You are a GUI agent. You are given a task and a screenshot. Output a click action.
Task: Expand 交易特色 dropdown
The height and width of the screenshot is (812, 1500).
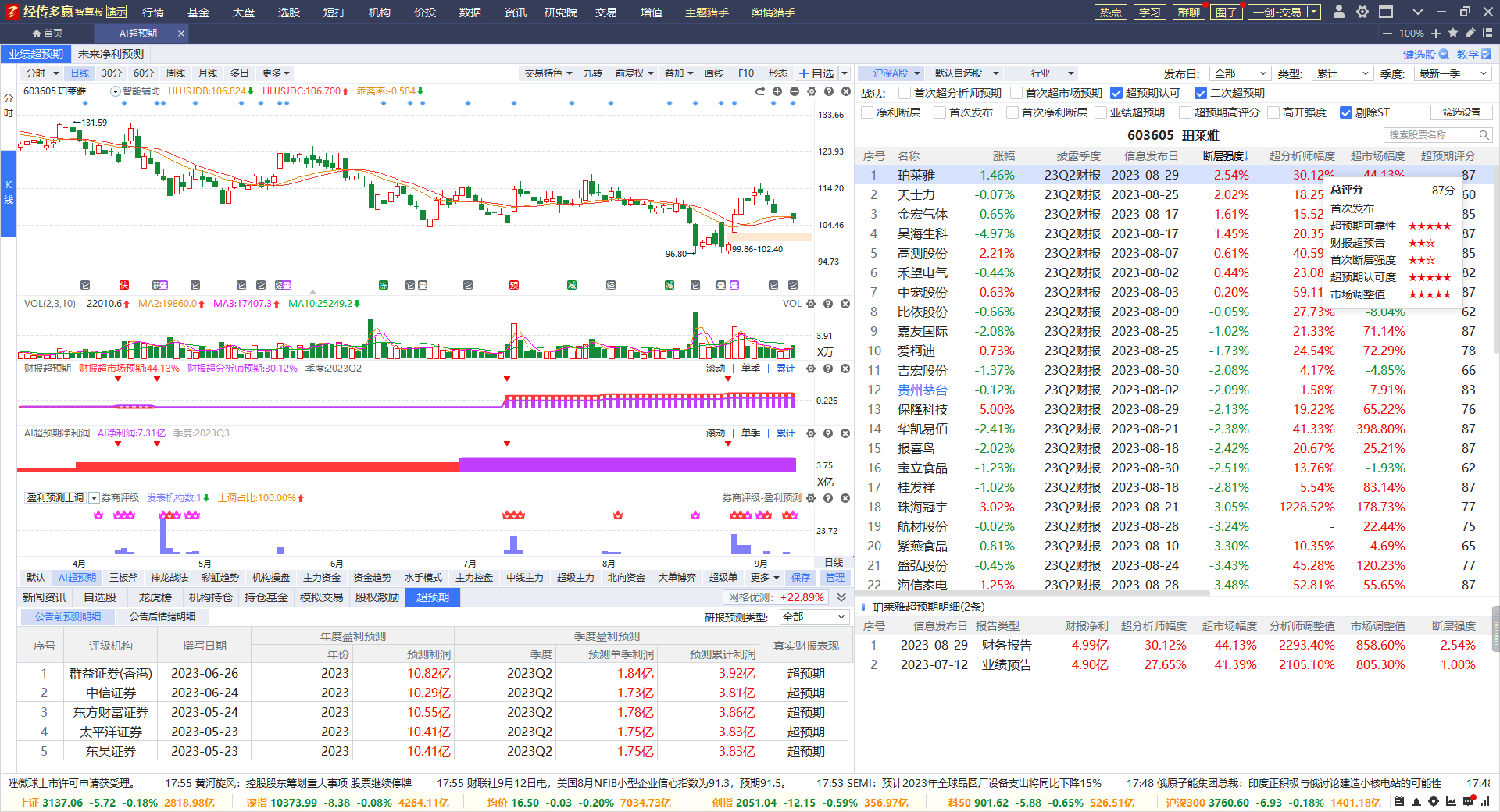click(x=548, y=73)
